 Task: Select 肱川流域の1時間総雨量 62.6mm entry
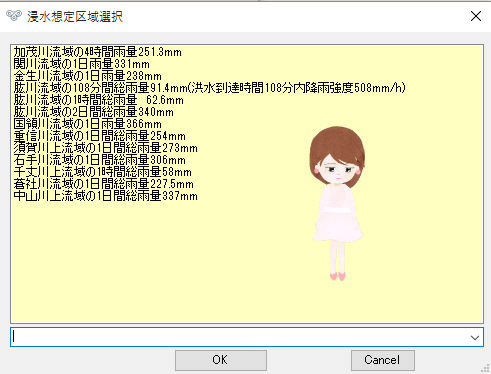[x=98, y=100]
